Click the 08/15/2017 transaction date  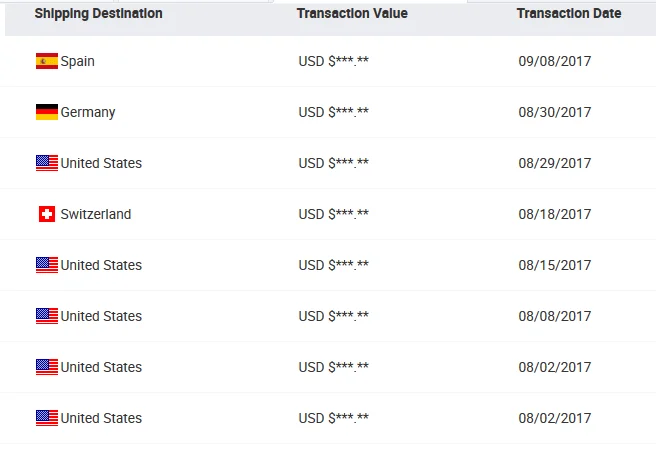tap(555, 265)
